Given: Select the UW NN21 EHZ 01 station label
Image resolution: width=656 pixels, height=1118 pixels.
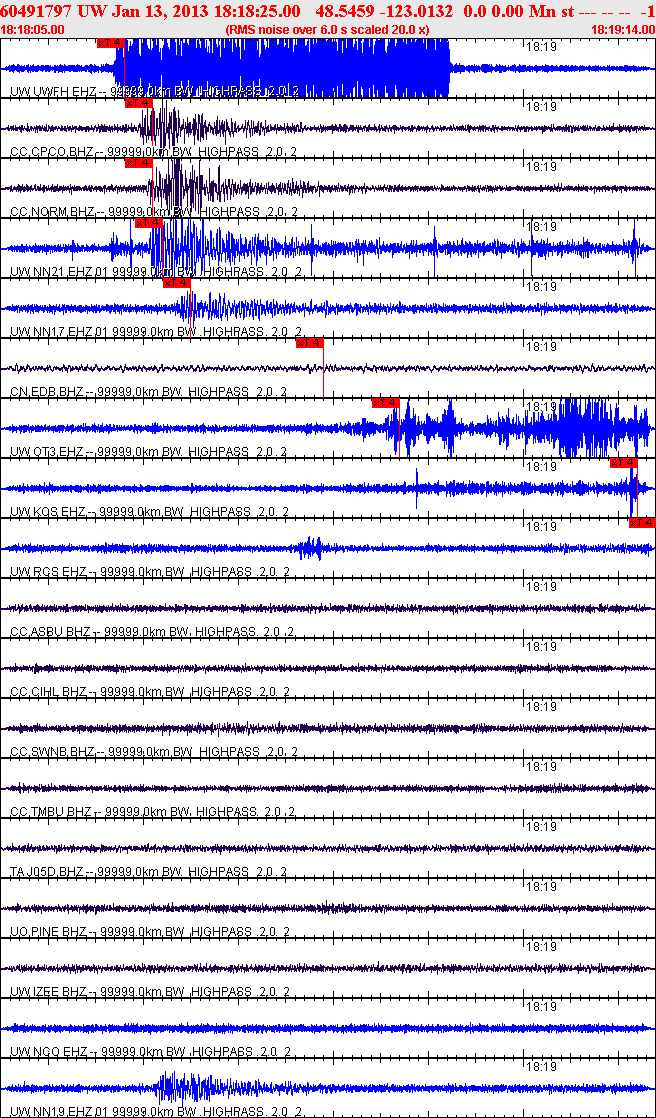Looking at the screenshot, I should (157, 272).
